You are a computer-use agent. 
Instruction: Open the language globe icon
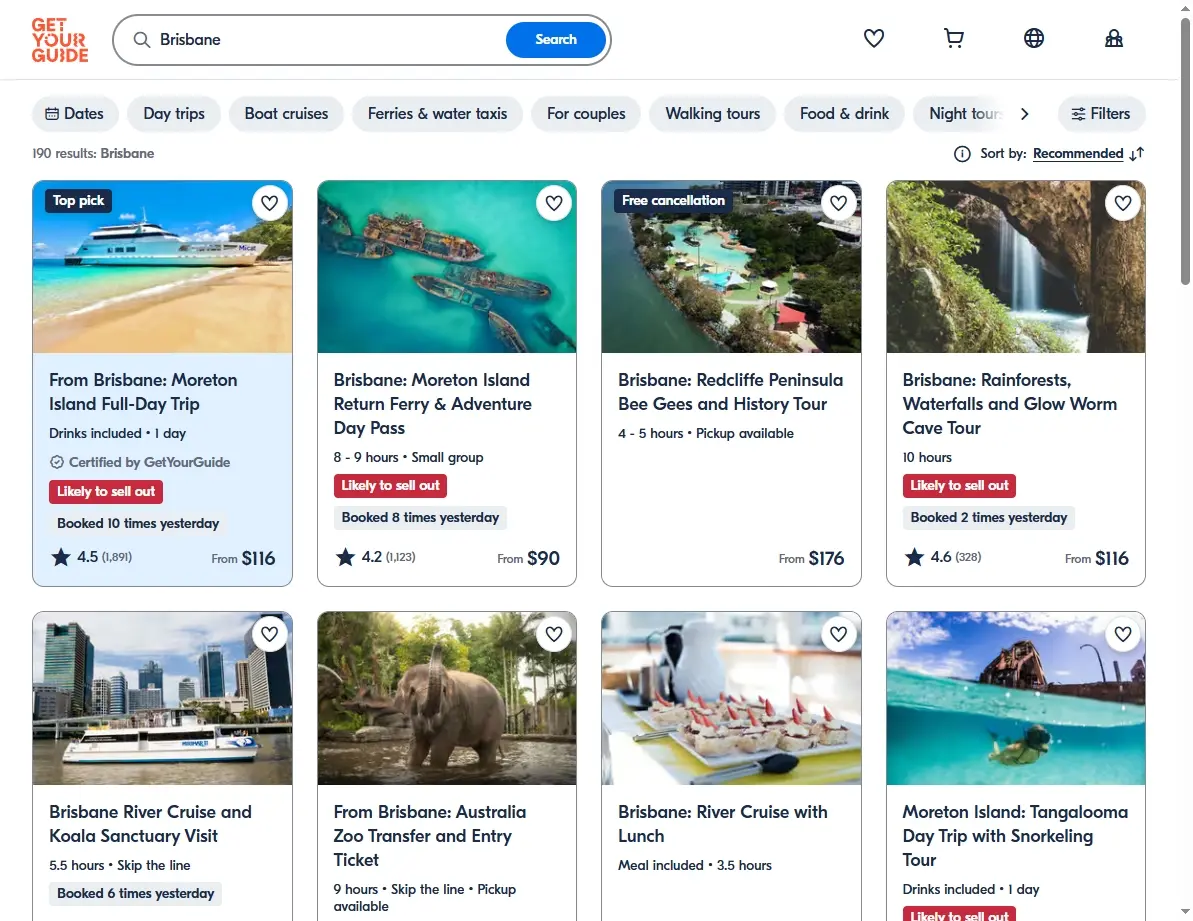coord(1033,38)
